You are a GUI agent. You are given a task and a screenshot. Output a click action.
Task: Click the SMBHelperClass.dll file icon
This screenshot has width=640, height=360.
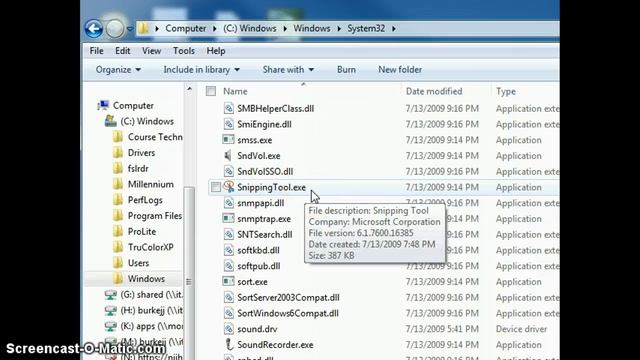point(229,109)
